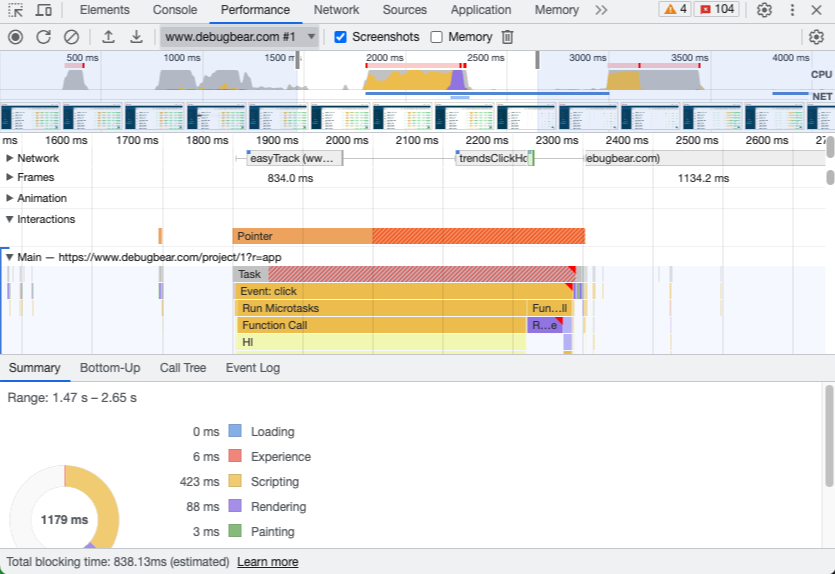Screen dimensions: 835x574
Task: Click the Learn more link
Action: tap(267, 562)
